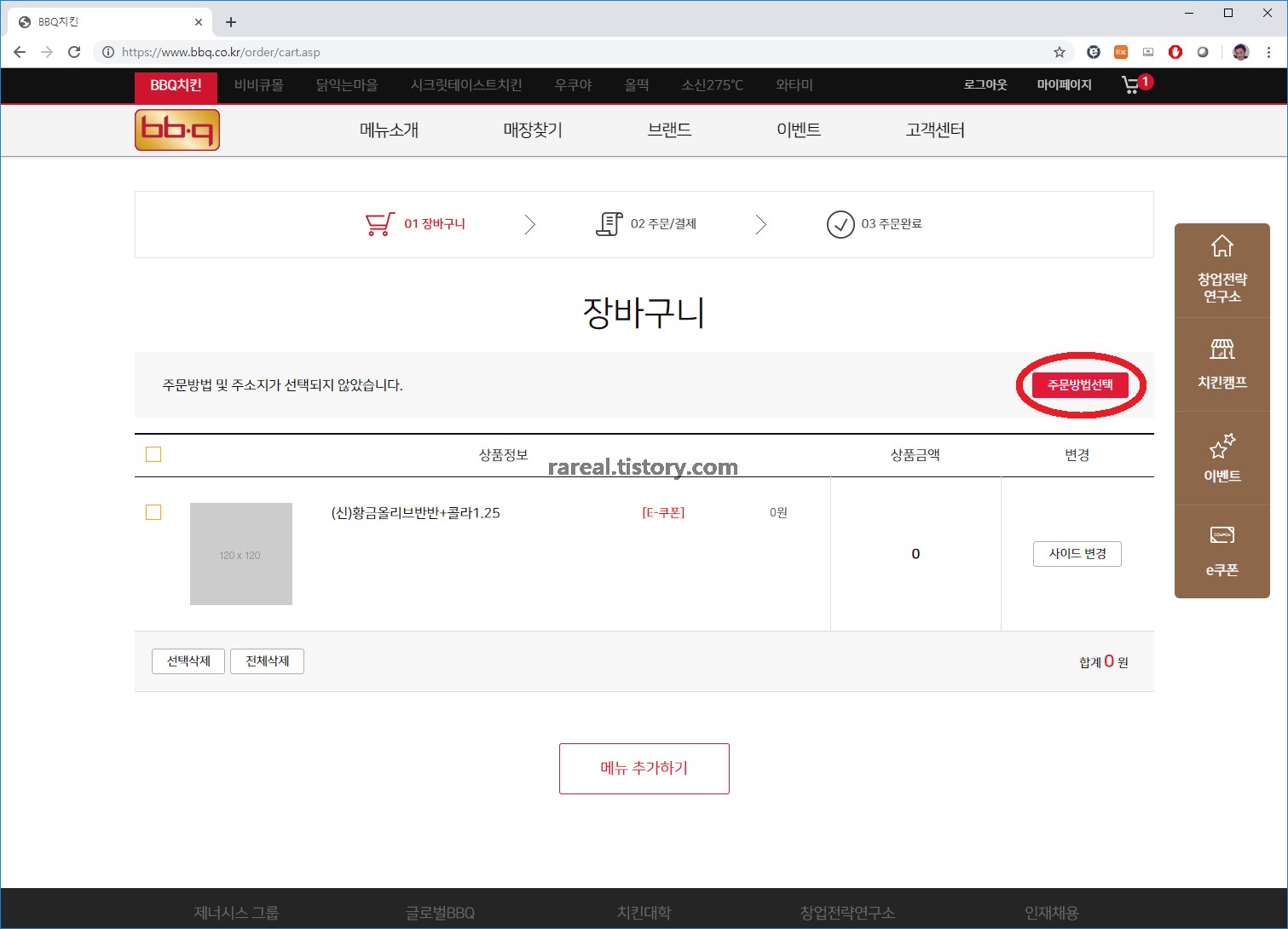Click the [E-쿠폰] label

point(663,513)
